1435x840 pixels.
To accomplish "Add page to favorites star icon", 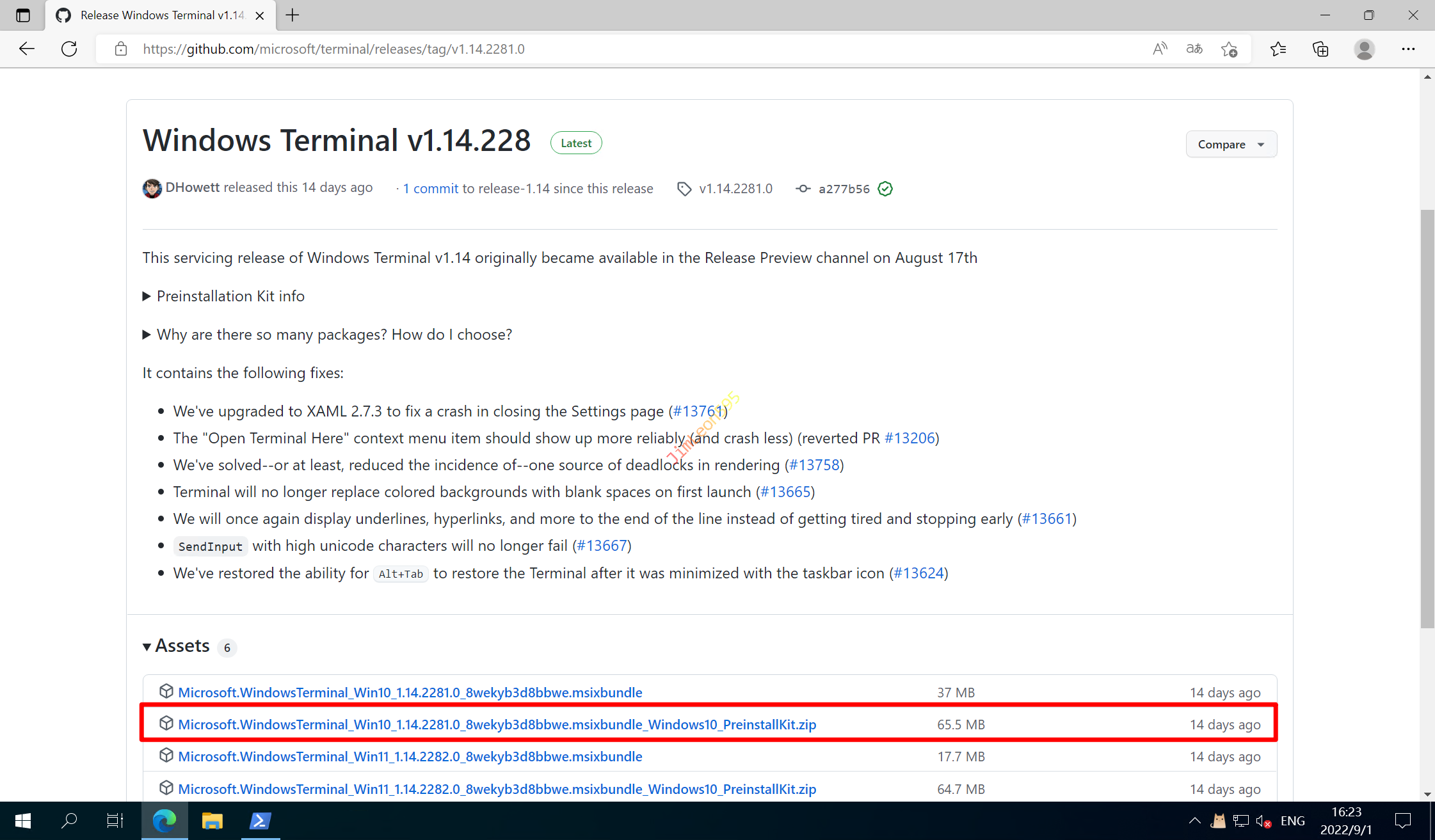I will [1229, 49].
